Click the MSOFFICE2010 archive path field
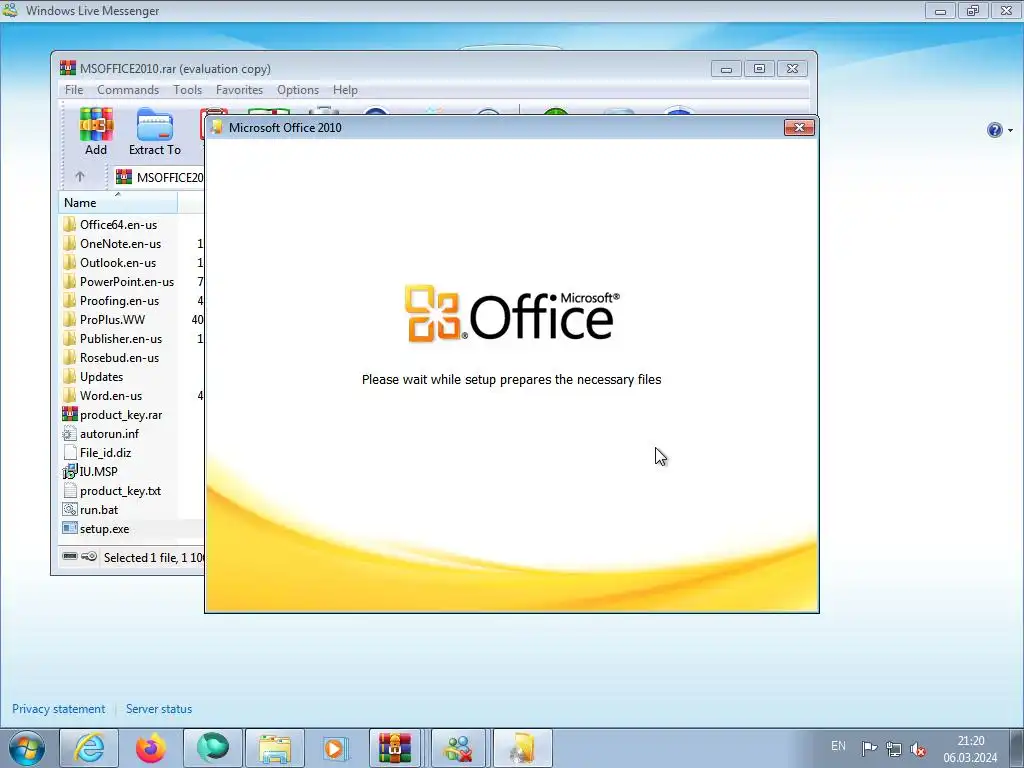Screen dimensions: 1024x768 pos(159,177)
